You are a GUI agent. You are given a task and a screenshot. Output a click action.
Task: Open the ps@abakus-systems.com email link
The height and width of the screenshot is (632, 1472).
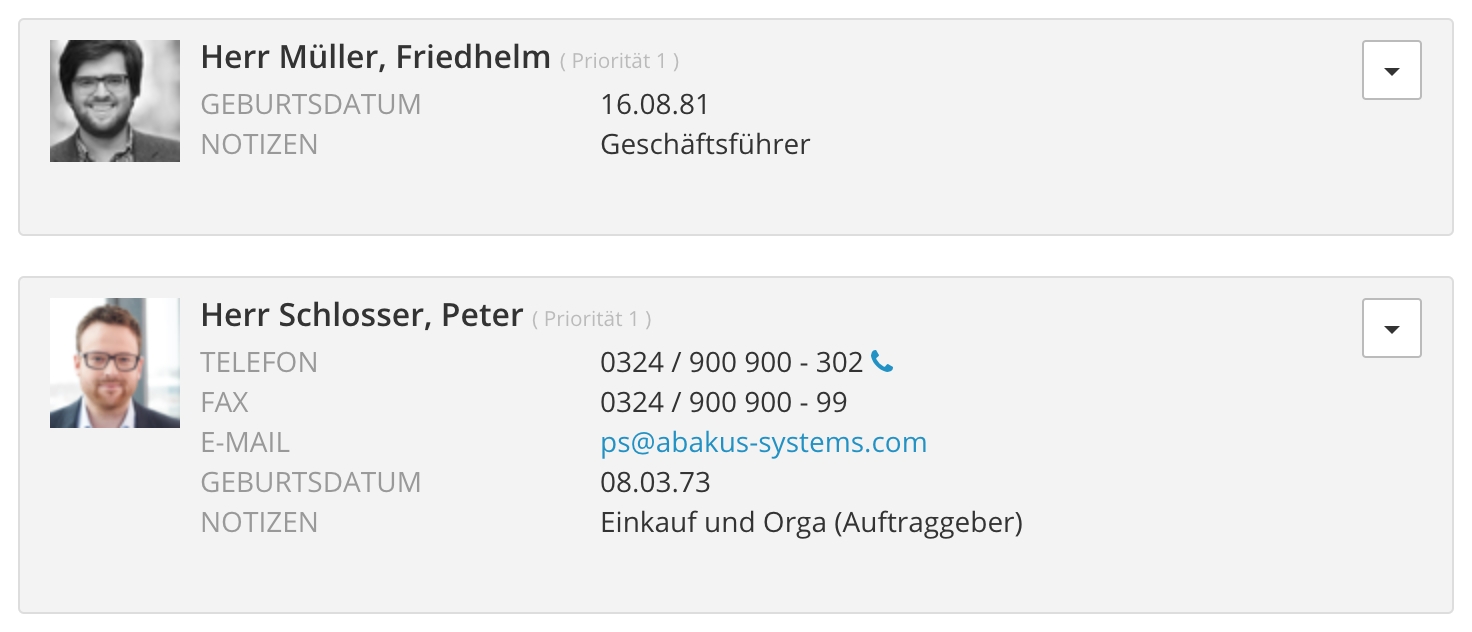coord(763,442)
